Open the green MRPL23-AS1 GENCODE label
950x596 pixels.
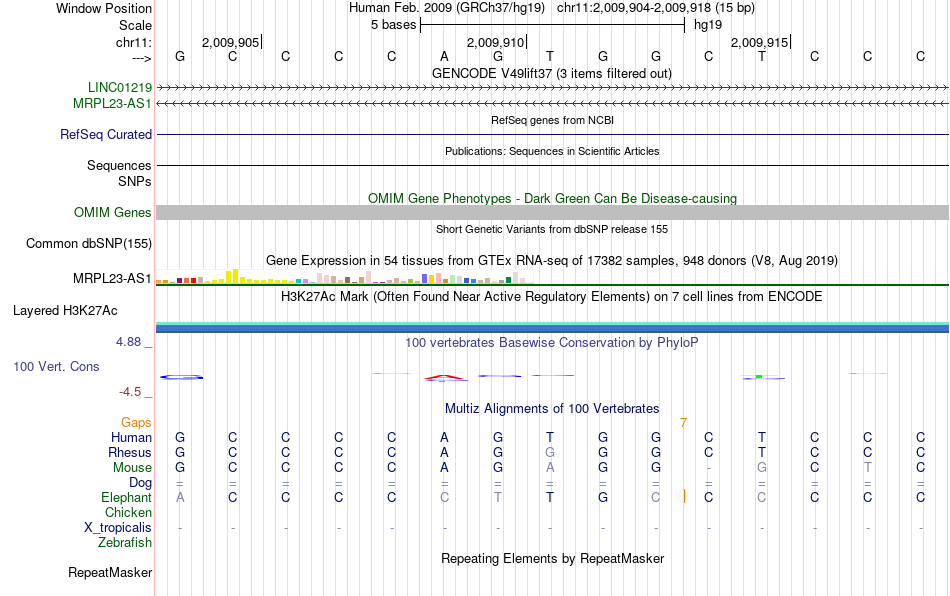tap(112, 104)
